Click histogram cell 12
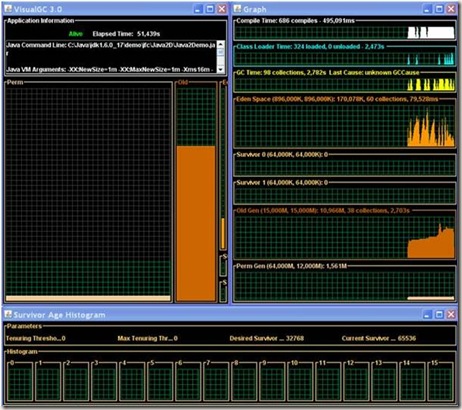The width and height of the screenshot is (462, 410). point(356,381)
